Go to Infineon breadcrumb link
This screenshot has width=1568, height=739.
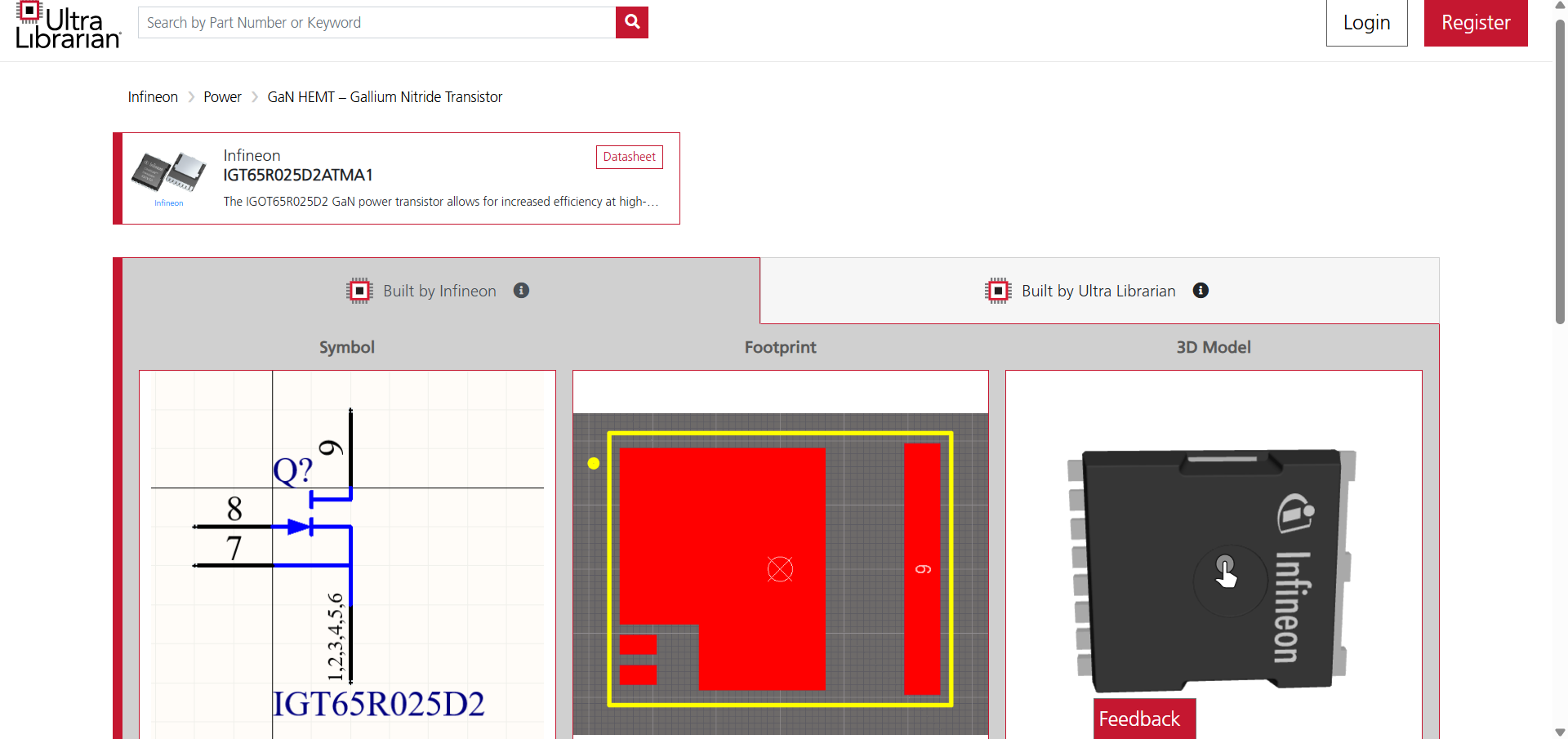click(x=153, y=97)
